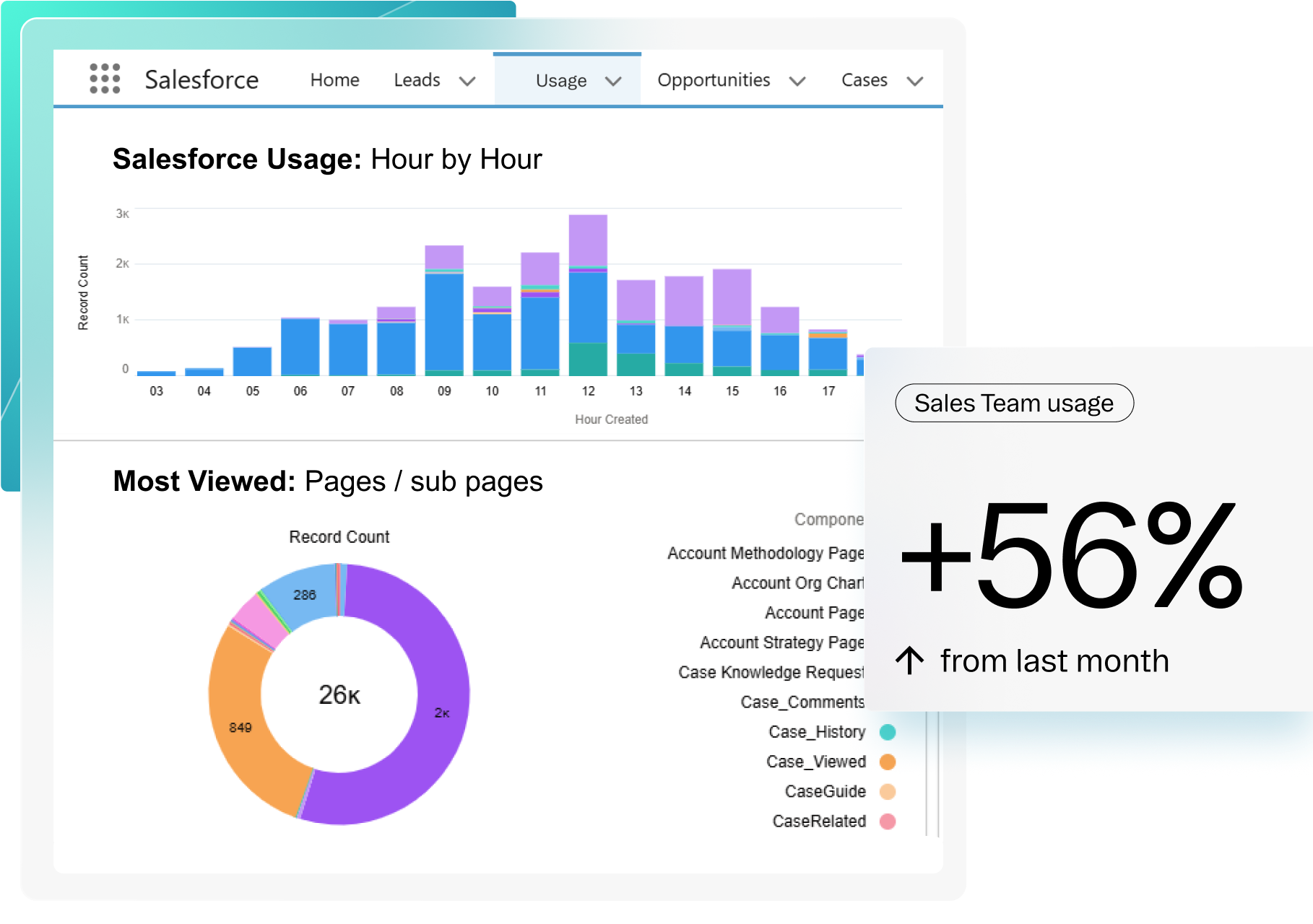This screenshot has height=924, width=1313.
Task: Click the bar for hour 17
Action: point(828,352)
